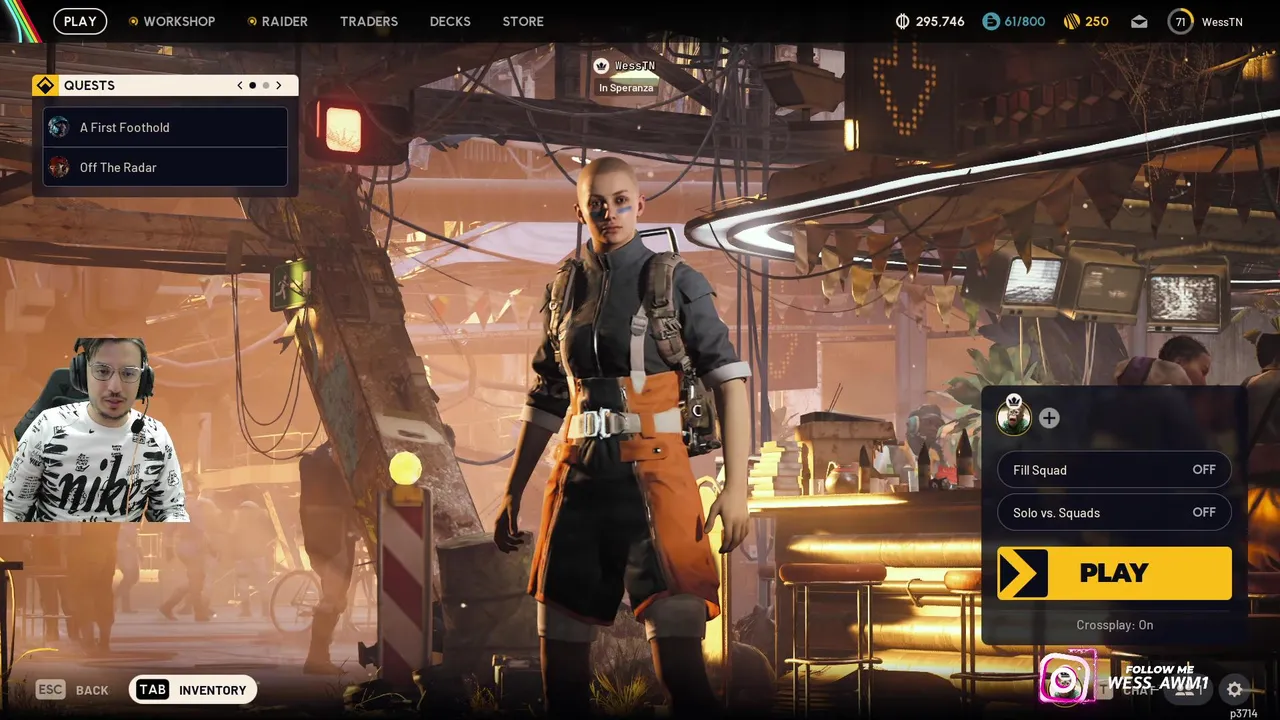Open the level 71 profile ring
The image size is (1280, 720).
[x=1180, y=21]
